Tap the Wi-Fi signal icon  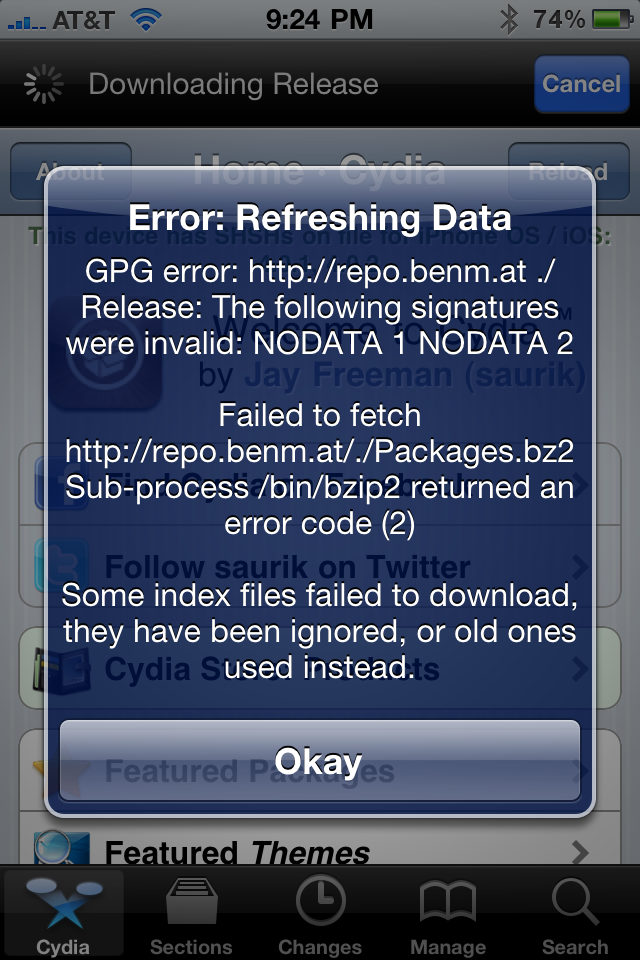(x=146, y=18)
